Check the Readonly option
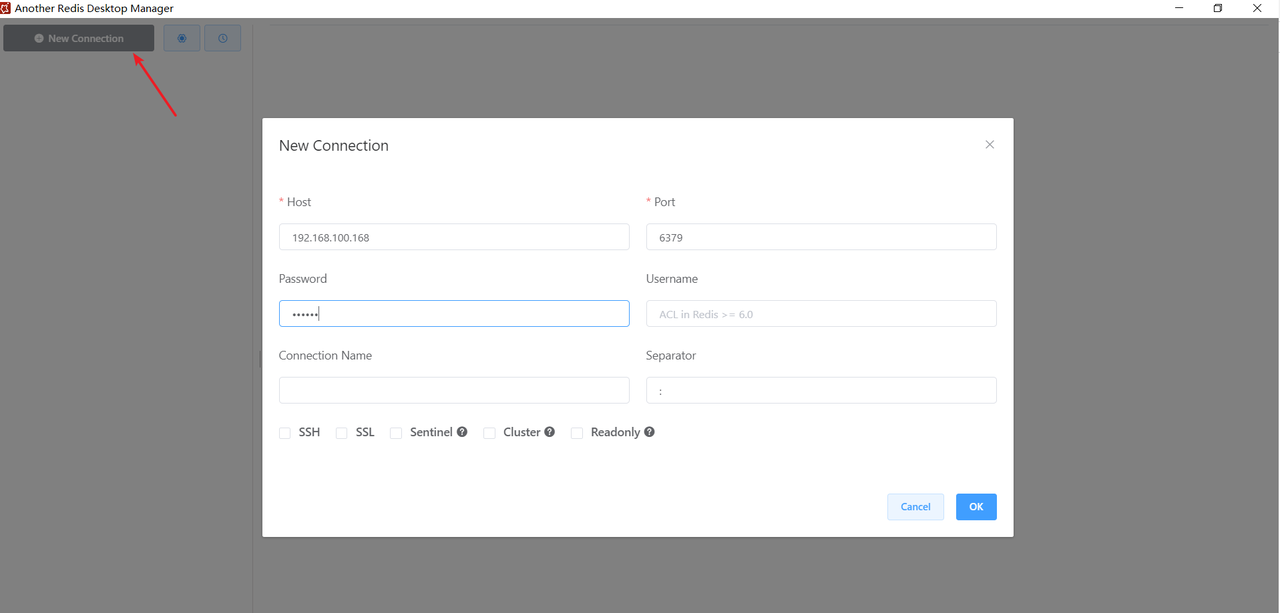 [577, 433]
